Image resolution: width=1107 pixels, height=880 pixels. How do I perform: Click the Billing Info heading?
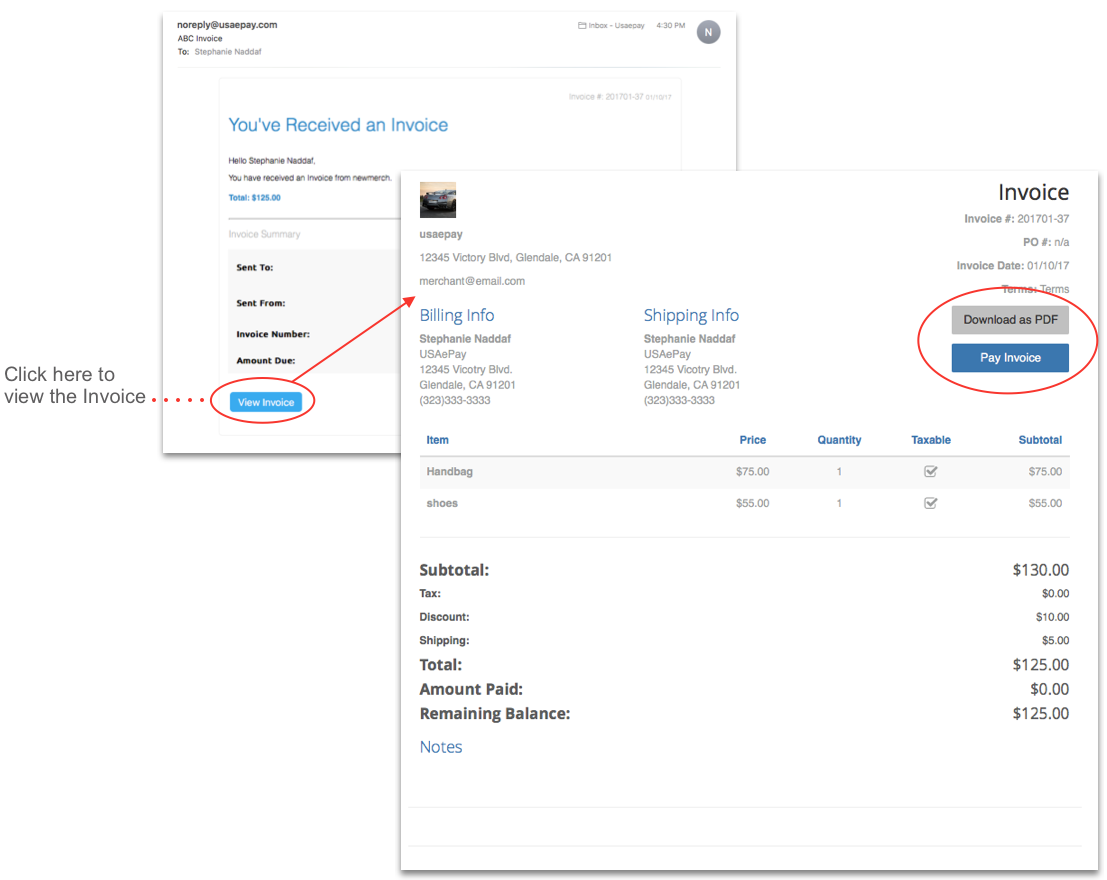coord(457,316)
